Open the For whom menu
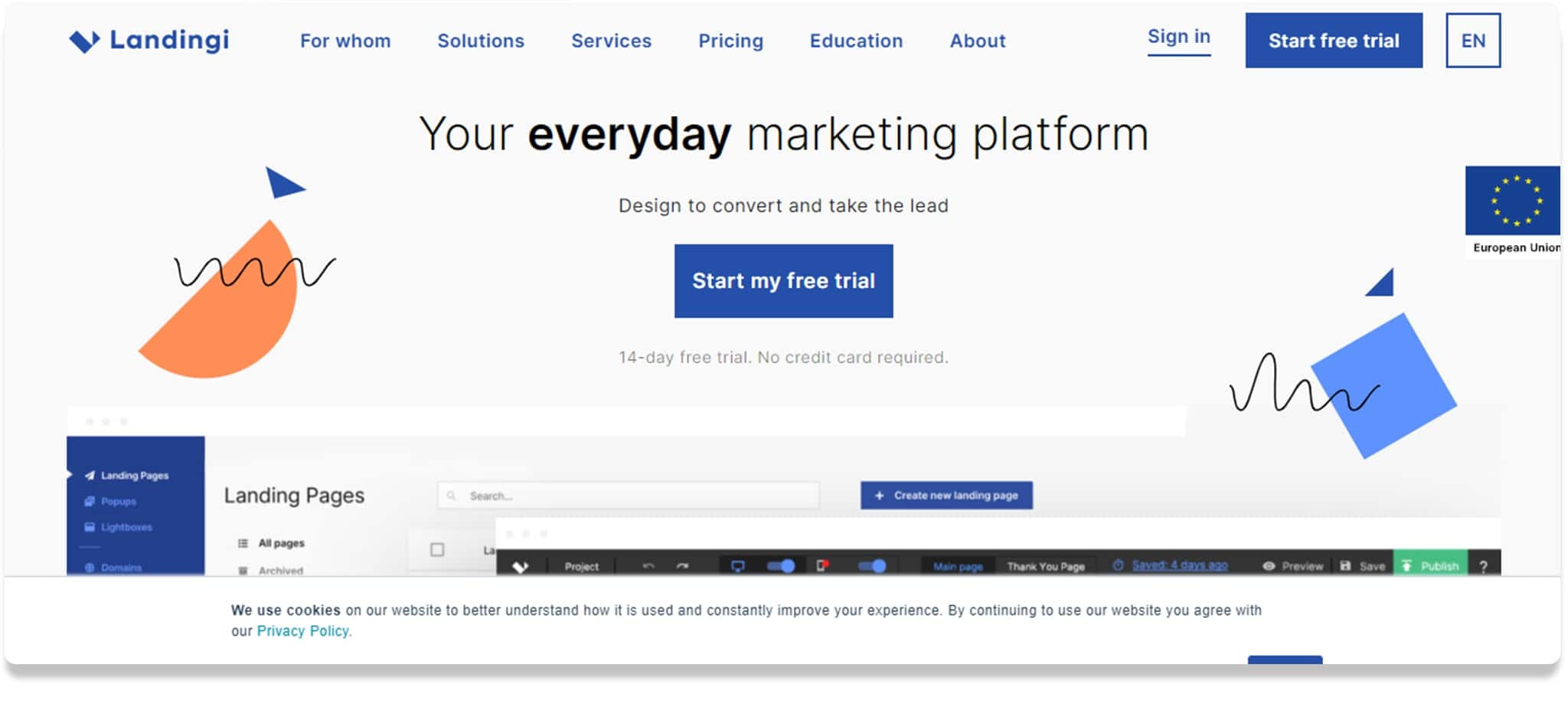 point(345,41)
